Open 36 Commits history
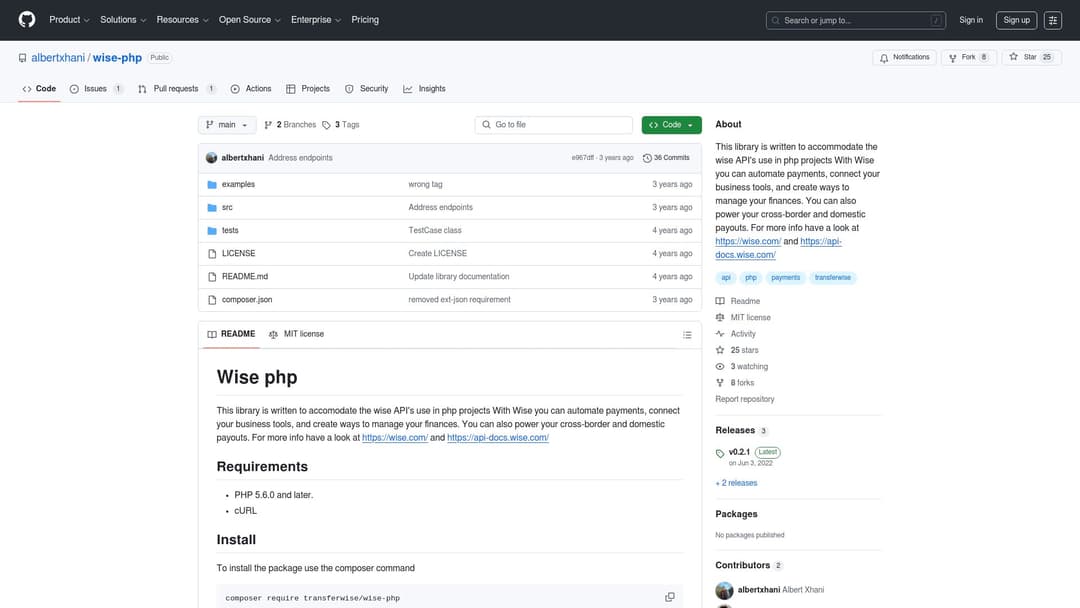Image resolution: width=1080 pixels, height=608 pixels. pyautogui.click(x=666, y=158)
